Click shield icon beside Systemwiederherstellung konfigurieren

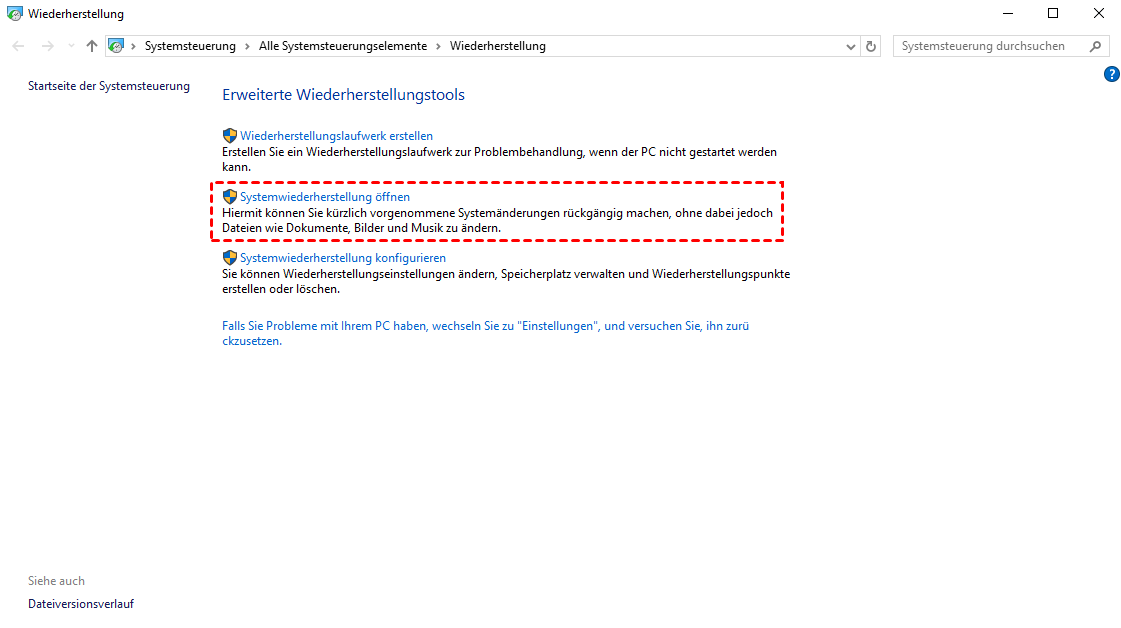[229, 257]
